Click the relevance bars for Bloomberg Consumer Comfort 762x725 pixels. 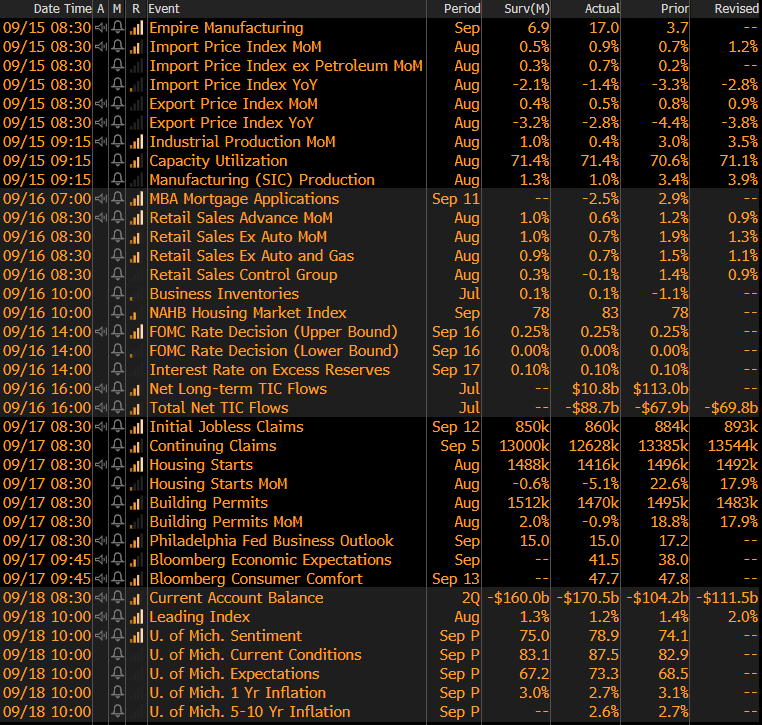pos(137,579)
